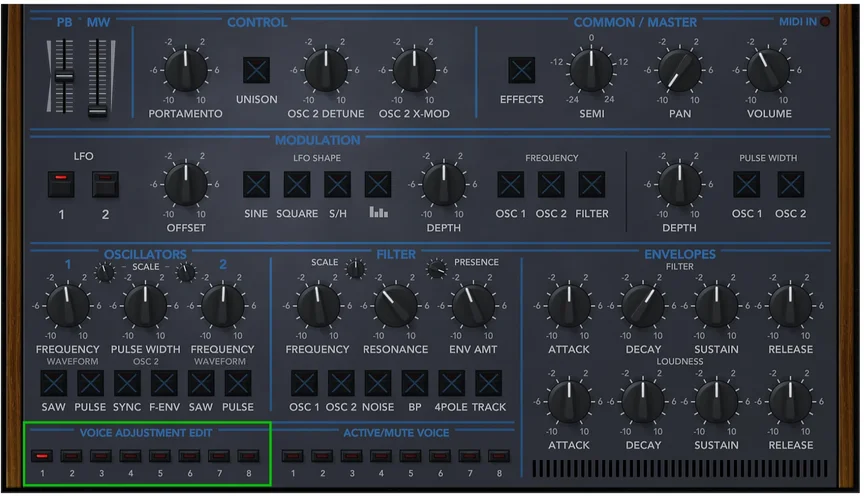This screenshot has height=500, width=864.
Task: Mute voice 5 in Active/Mute Voice
Action: (410, 456)
